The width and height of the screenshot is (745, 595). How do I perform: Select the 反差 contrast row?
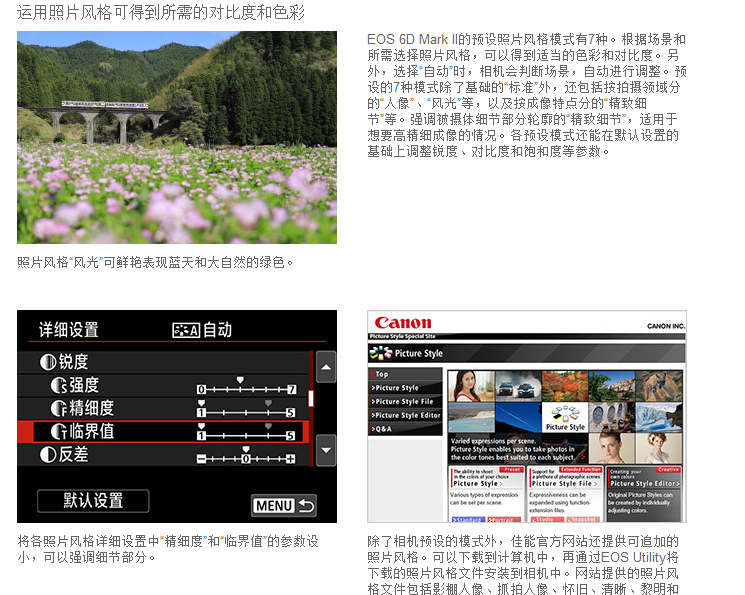pyautogui.click(x=163, y=455)
